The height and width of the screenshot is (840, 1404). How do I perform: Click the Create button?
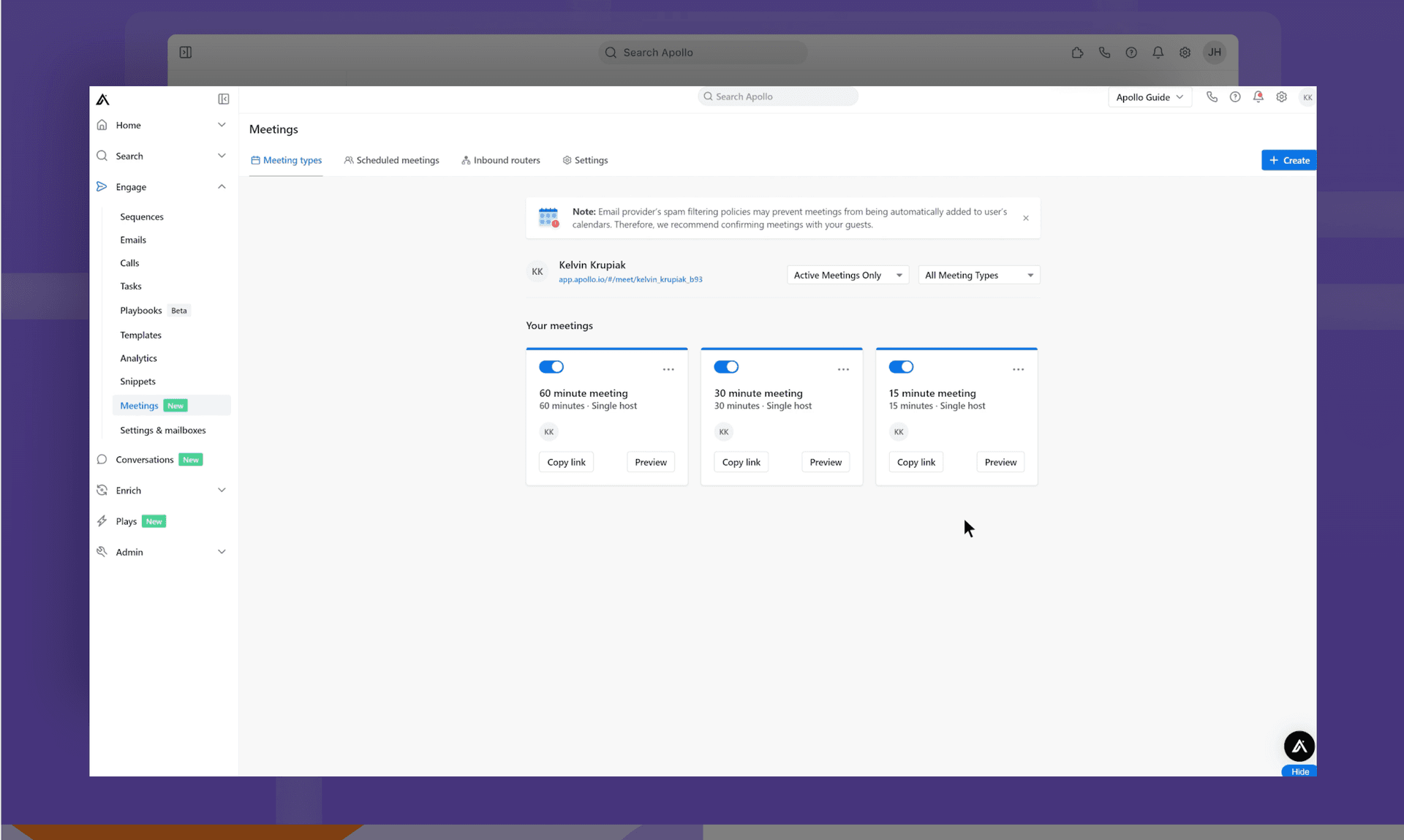(1288, 160)
